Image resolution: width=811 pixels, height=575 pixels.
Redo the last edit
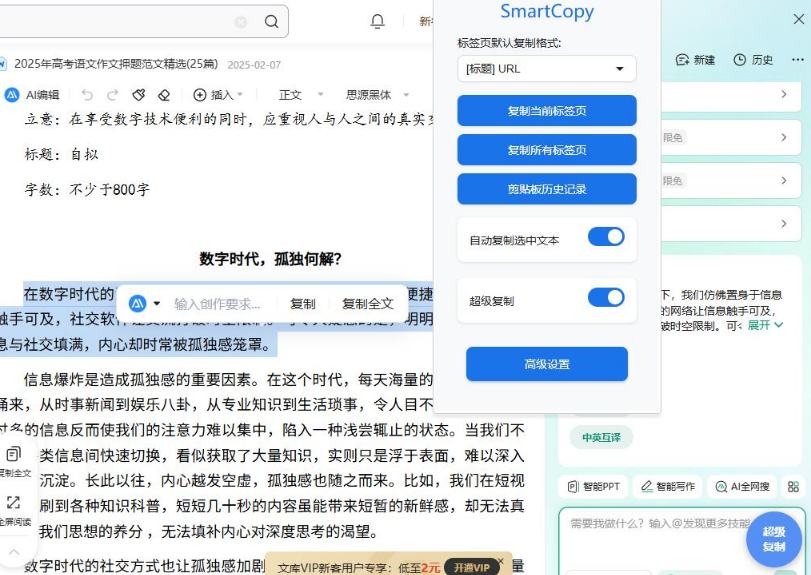pyautogui.click(x=112, y=95)
